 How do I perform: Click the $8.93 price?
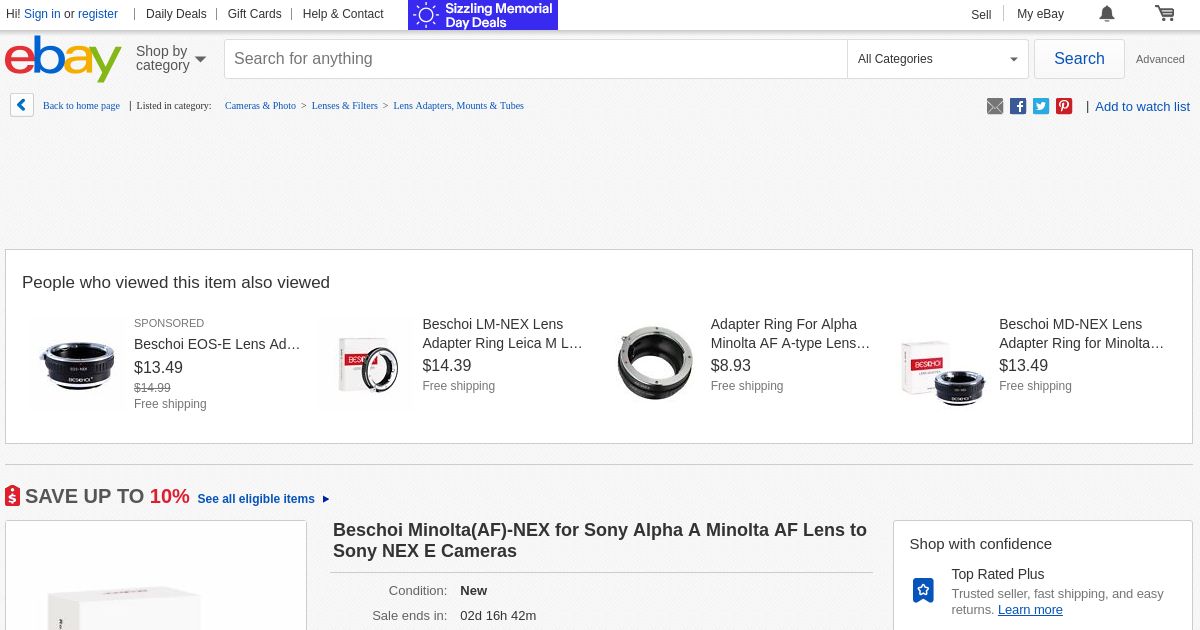(x=731, y=366)
